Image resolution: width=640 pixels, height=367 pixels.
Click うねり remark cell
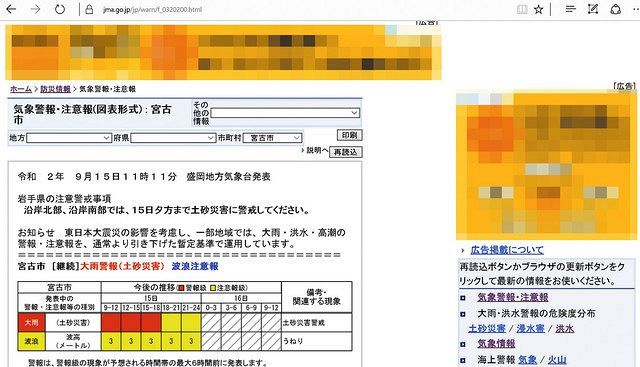tap(316, 341)
